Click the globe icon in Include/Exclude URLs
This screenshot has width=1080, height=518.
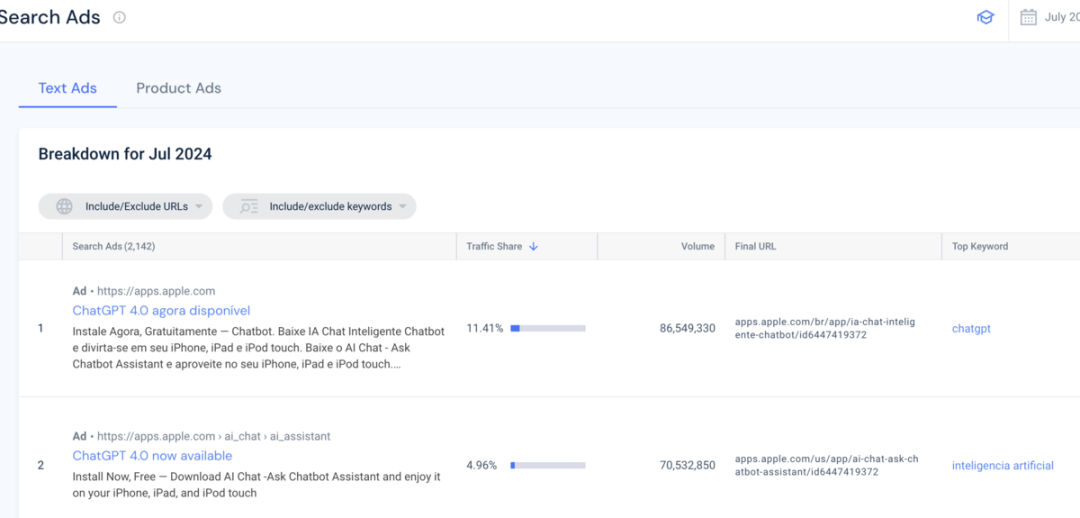tap(64, 206)
